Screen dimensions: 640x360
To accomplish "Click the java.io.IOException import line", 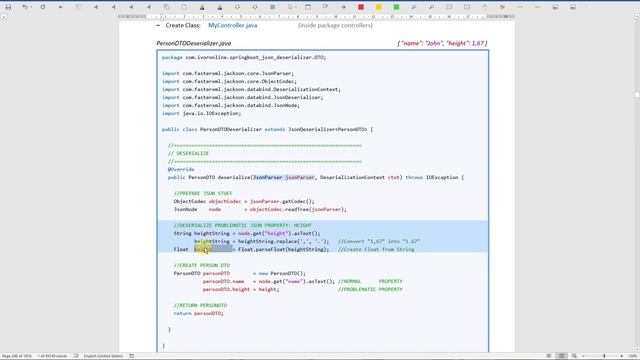I will pos(201,113).
